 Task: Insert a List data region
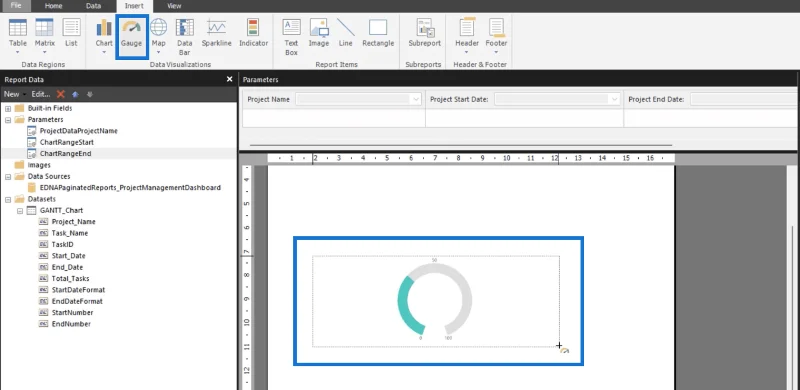click(71, 33)
